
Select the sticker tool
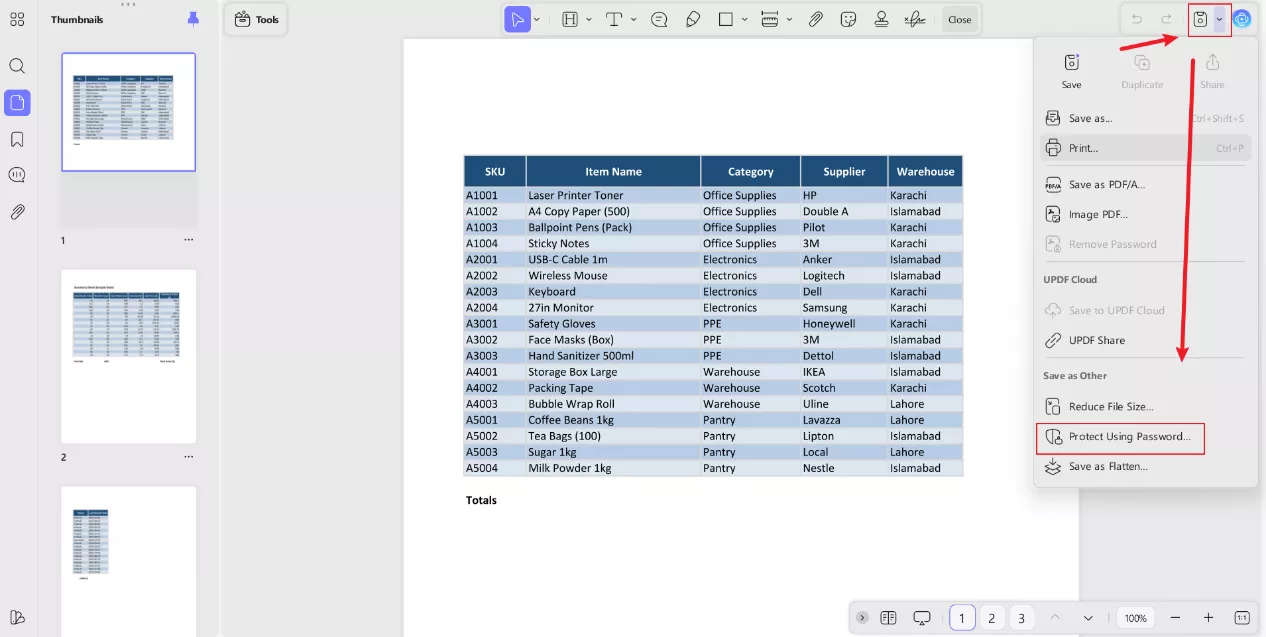pos(848,19)
